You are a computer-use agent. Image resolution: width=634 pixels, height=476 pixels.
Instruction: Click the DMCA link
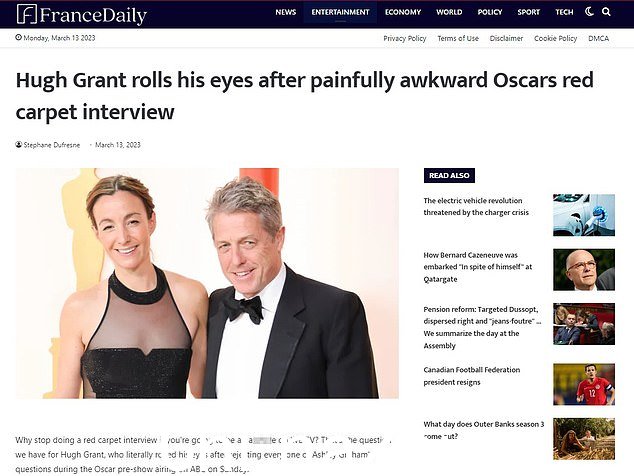click(598, 38)
